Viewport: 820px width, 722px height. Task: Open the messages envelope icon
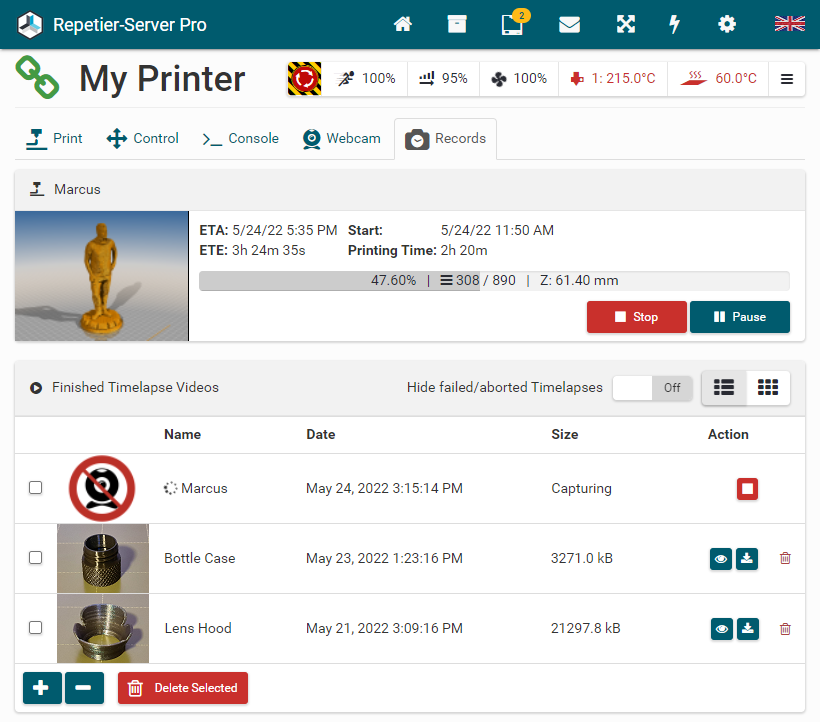click(x=569, y=24)
